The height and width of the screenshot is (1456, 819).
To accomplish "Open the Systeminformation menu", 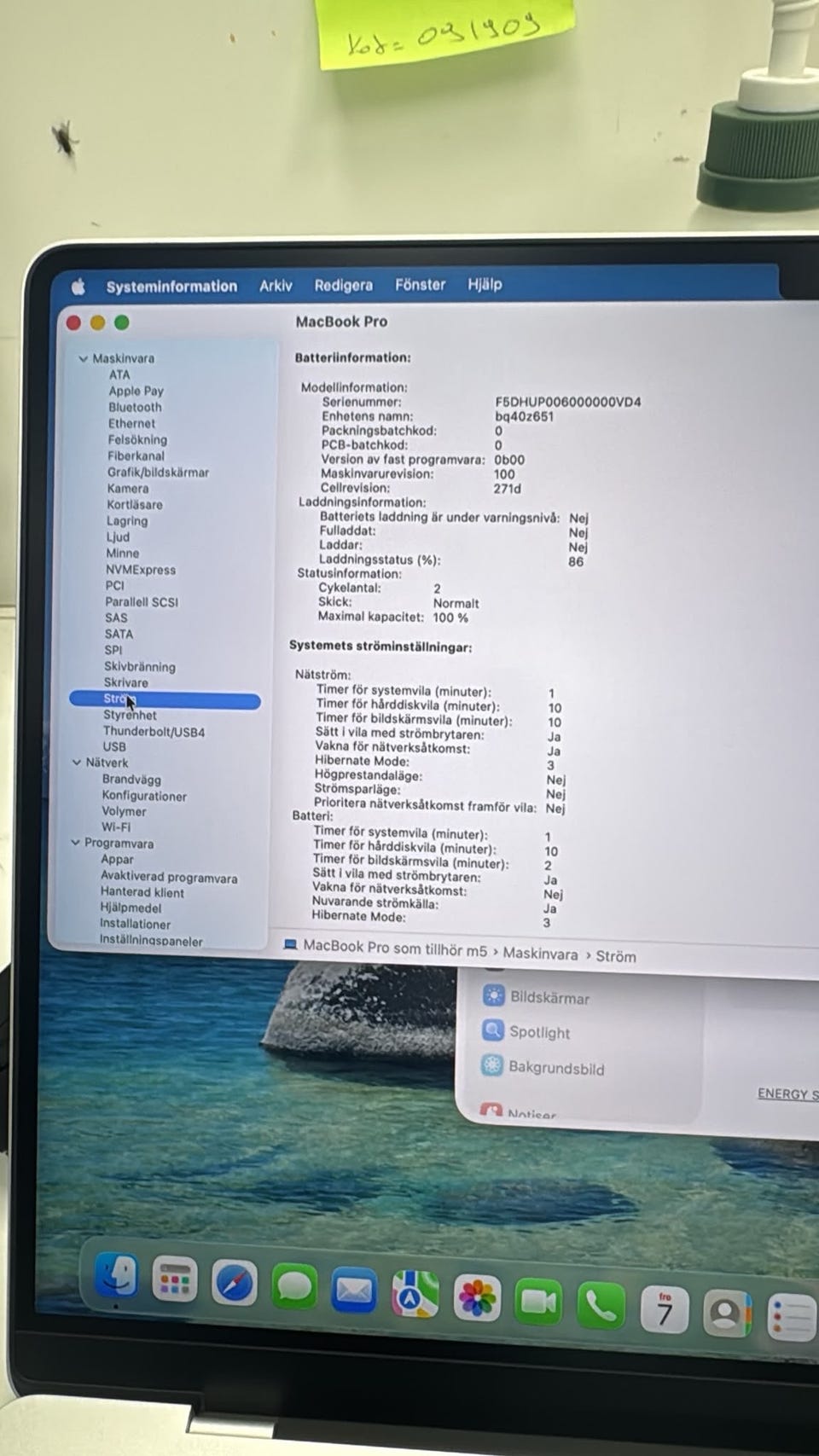I will coord(171,287).
